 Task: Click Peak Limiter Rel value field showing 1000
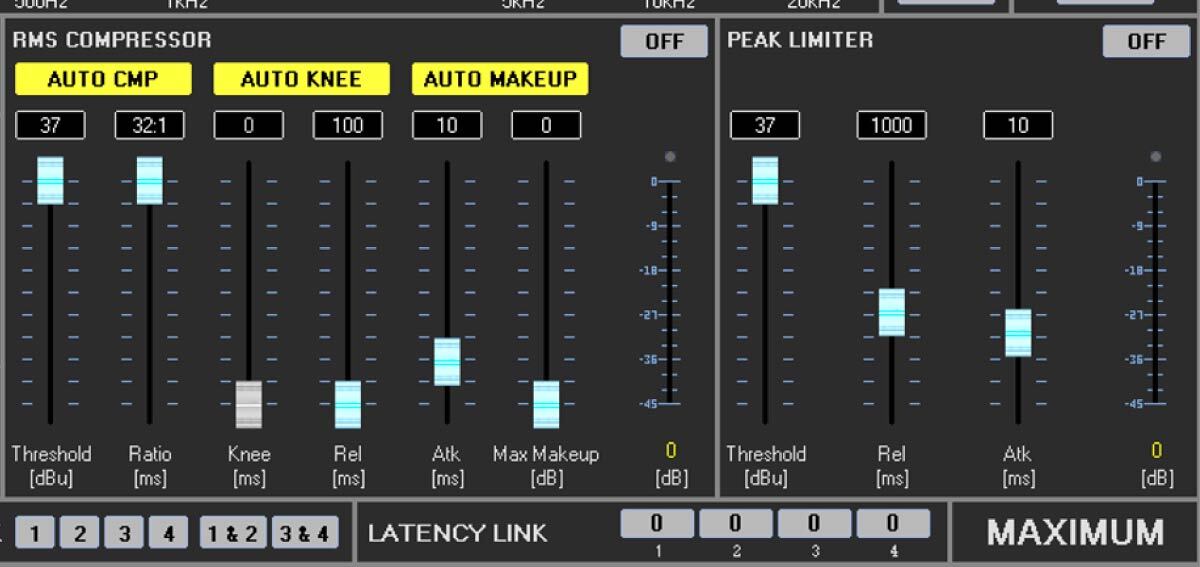click(891, 125)
